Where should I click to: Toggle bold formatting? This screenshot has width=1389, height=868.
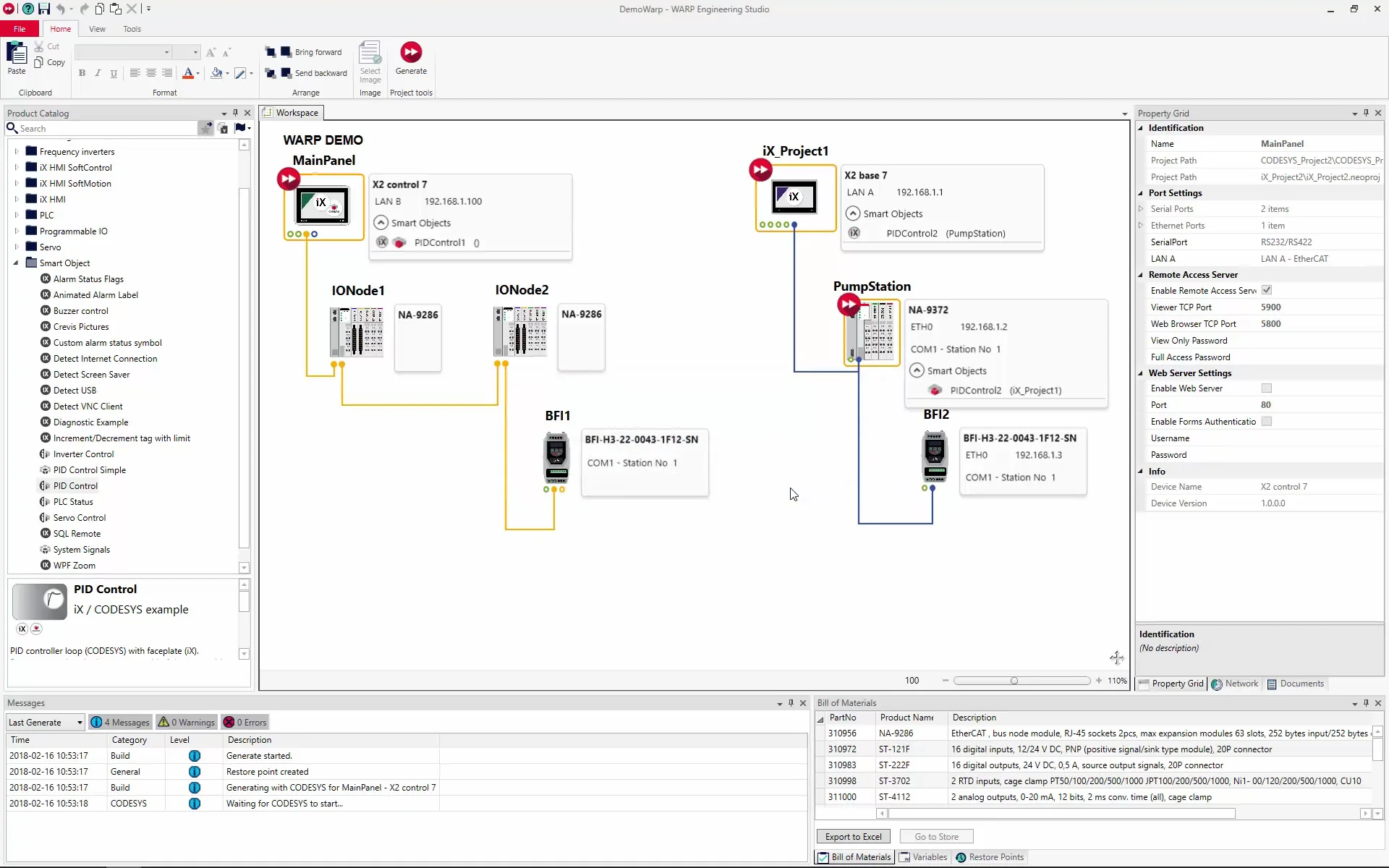point(82,73)
